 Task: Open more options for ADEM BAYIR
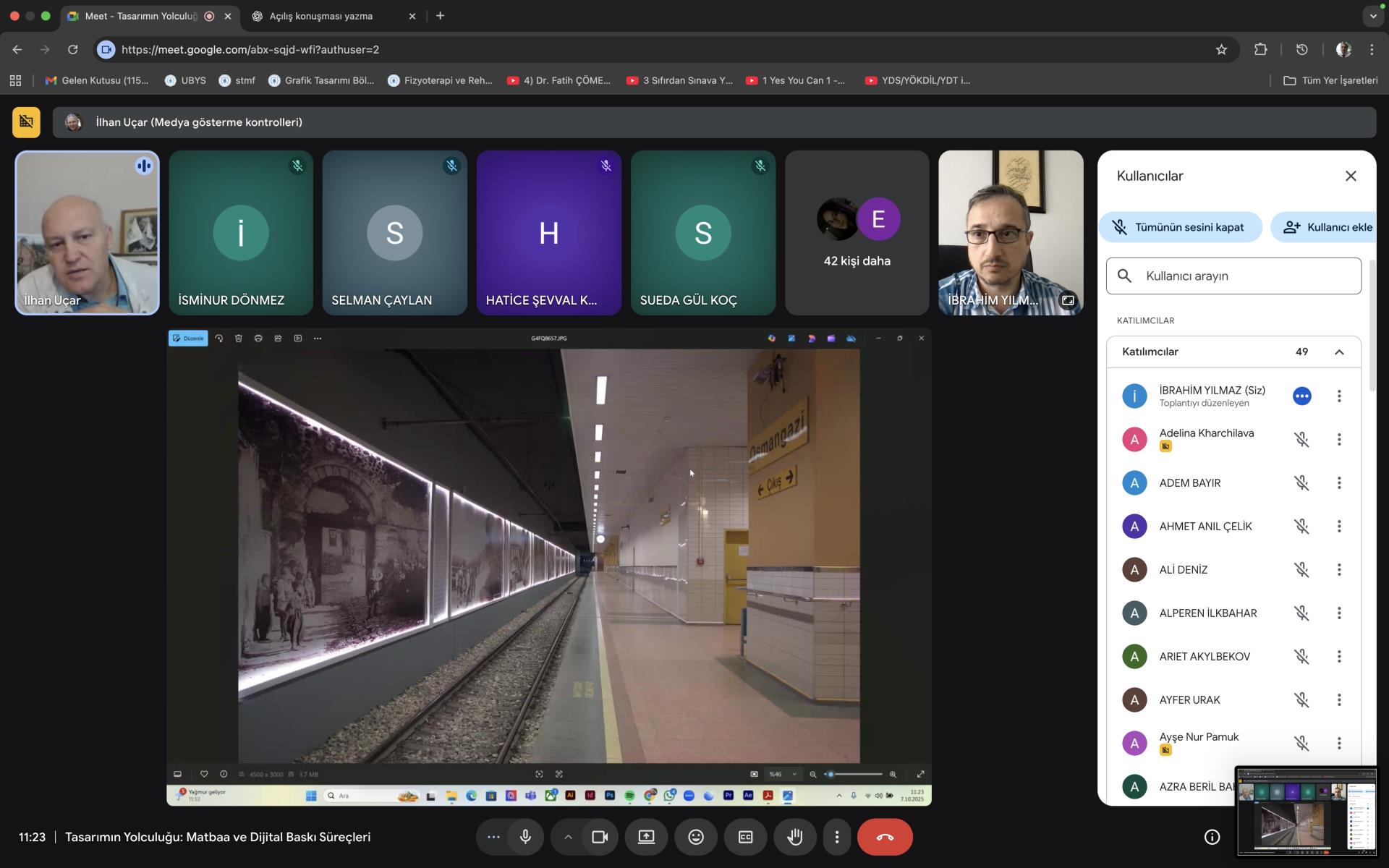(1338, 482)
